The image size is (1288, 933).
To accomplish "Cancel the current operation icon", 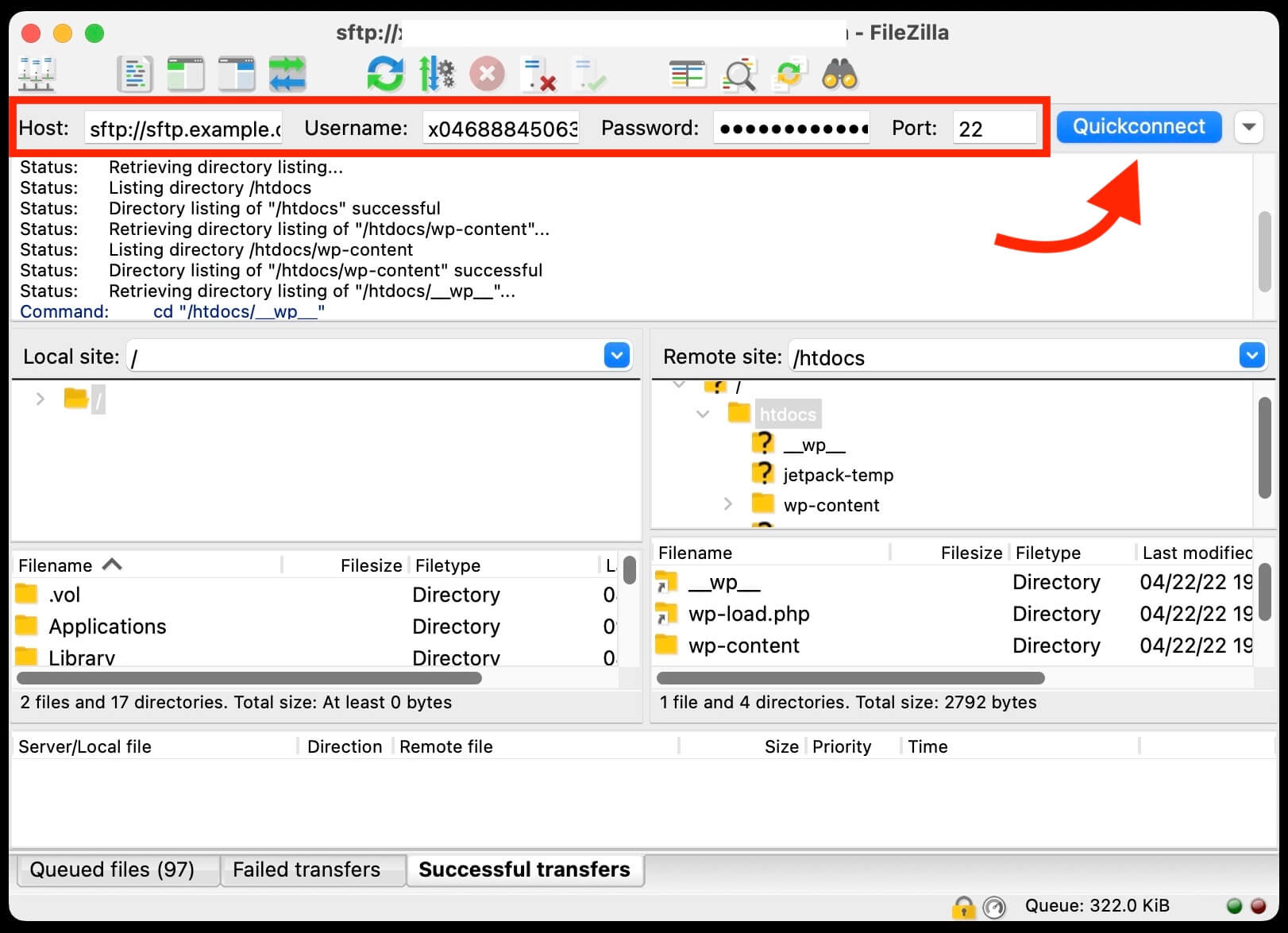I will [x=487, y=75].
